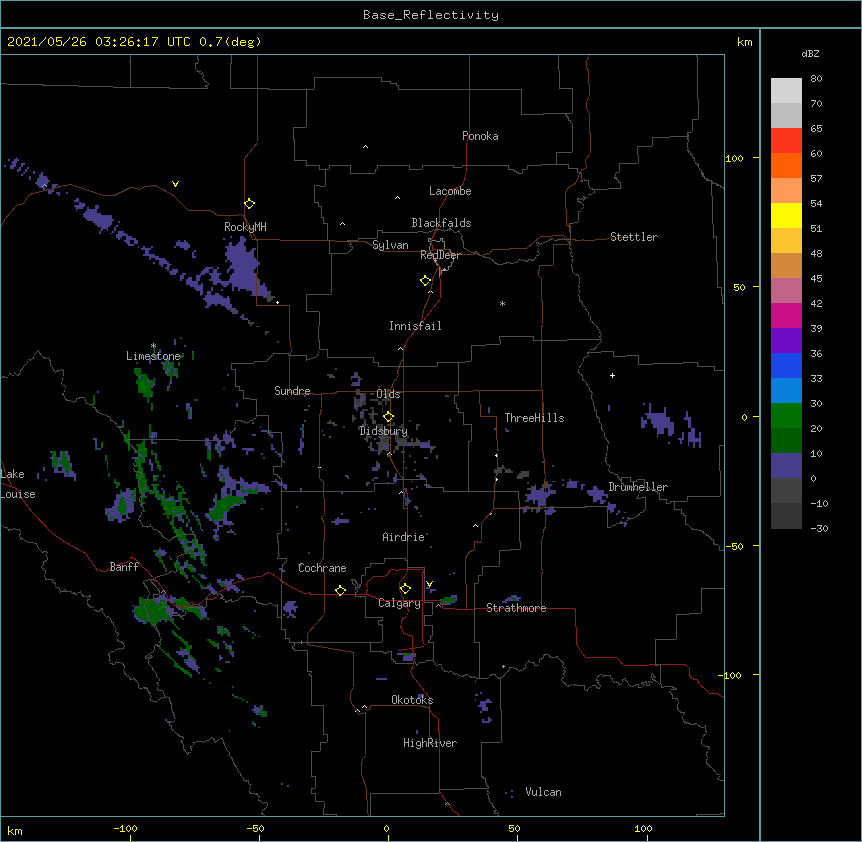Select the 0 dBZ purple-blue color swatch
Screen dimensions: 862x842
pyautogui.click(x=786, y=466)
